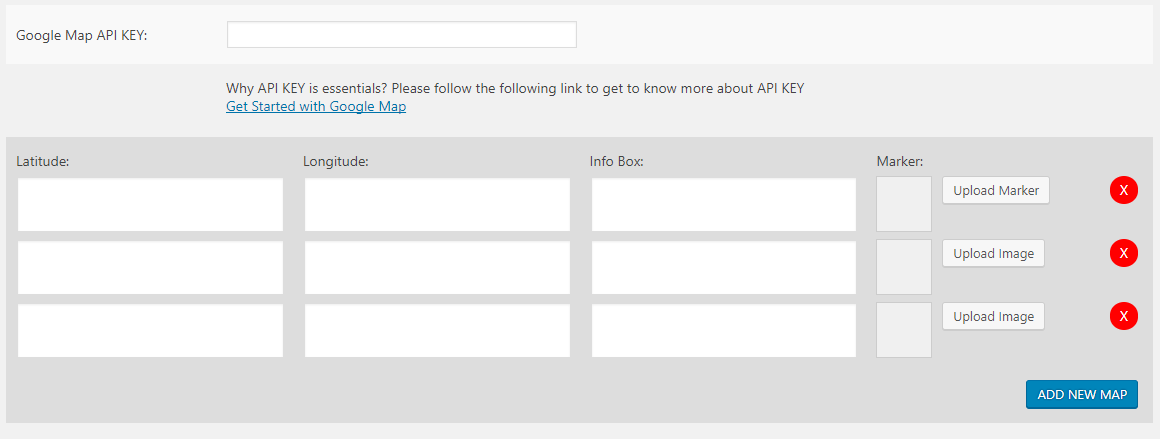Select the second row Info Box area
This screenshot has width=1160, height=439.
(x=724, y=268)
